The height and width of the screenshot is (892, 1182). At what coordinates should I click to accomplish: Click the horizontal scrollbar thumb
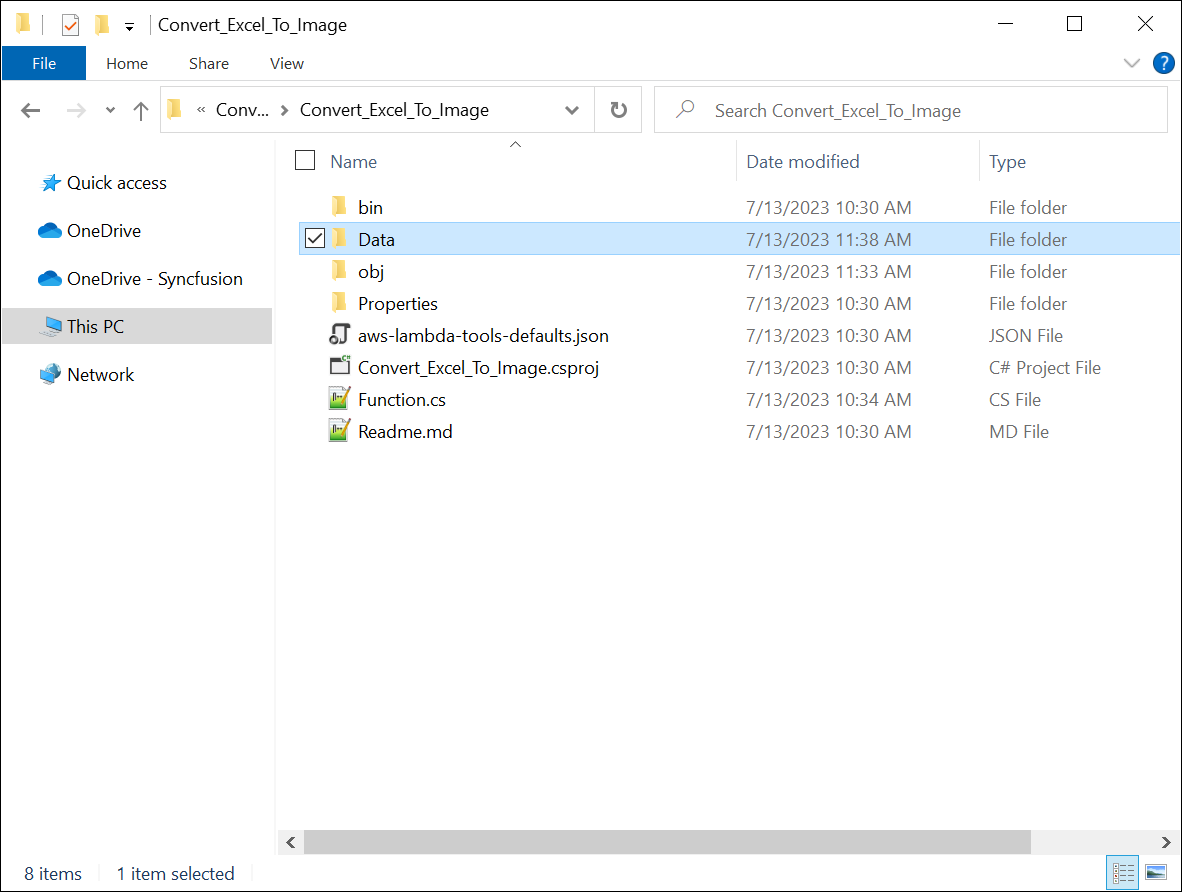pos(666,842)
